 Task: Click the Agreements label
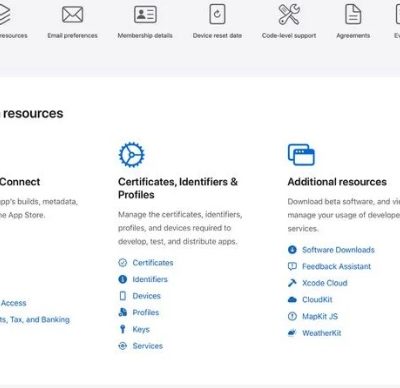353,35
